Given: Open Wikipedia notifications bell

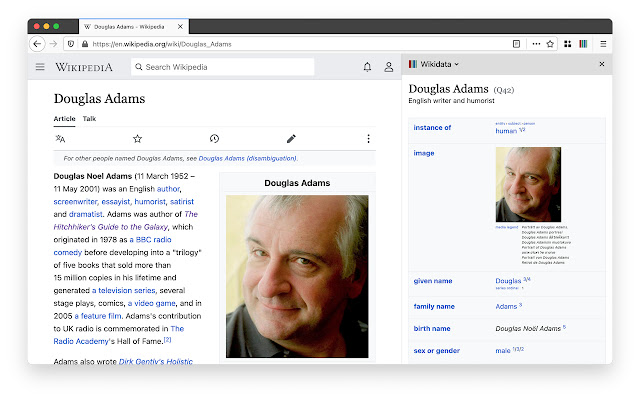Looking at the screenshot, I should click(367, 67).
